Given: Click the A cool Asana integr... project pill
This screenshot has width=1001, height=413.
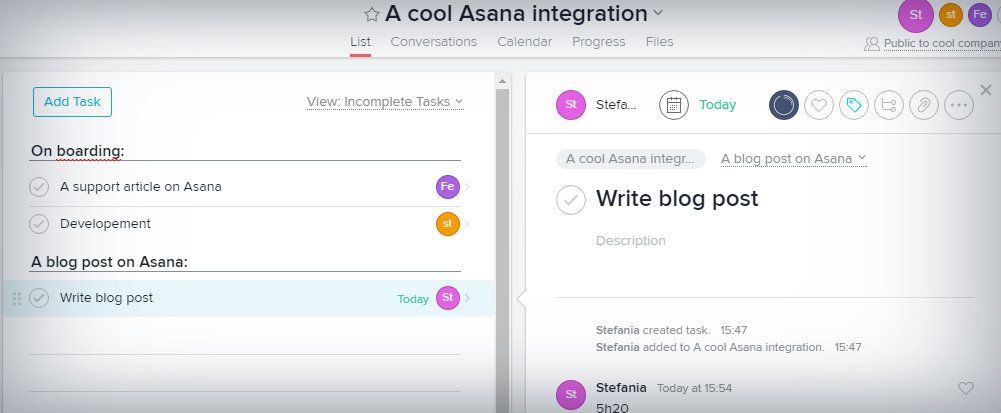Looking at the screenshot, I should click(x=631, y=159).
